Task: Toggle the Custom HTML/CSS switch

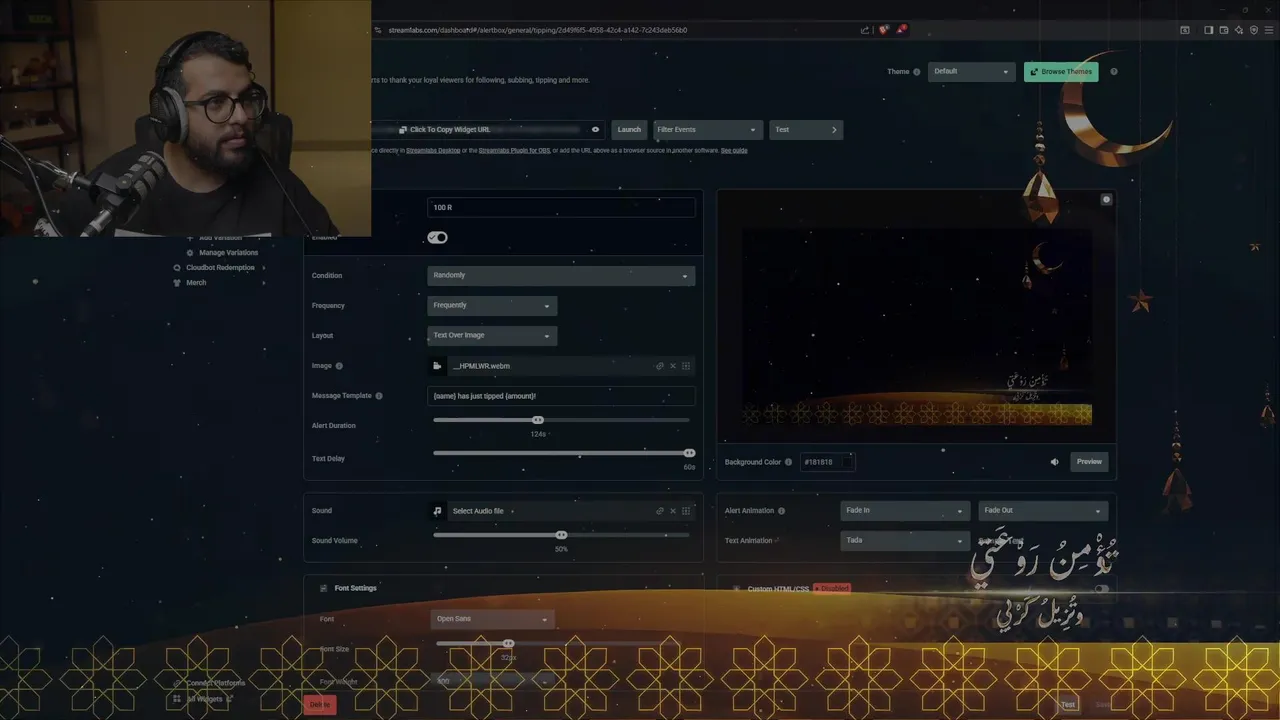Action: [x=1101, y=589]
